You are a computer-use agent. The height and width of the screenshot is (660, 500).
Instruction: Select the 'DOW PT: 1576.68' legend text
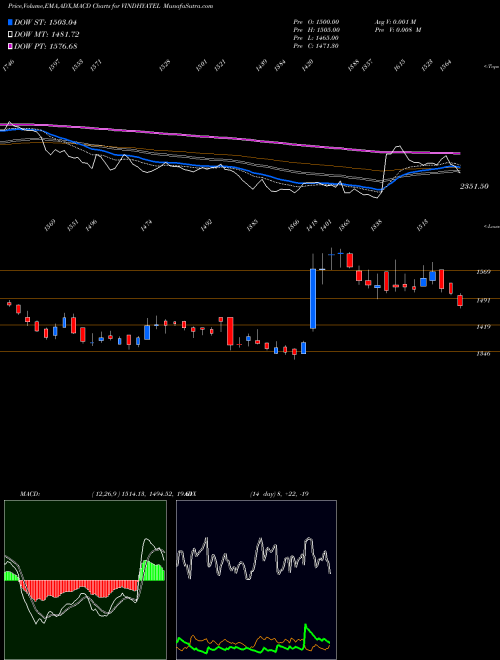pos(45,46)
